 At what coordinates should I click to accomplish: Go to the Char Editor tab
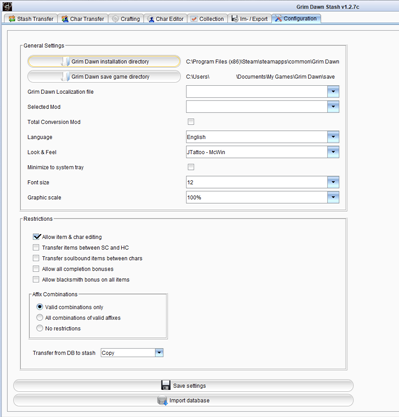pyautogui.click(x=165, y=19)
